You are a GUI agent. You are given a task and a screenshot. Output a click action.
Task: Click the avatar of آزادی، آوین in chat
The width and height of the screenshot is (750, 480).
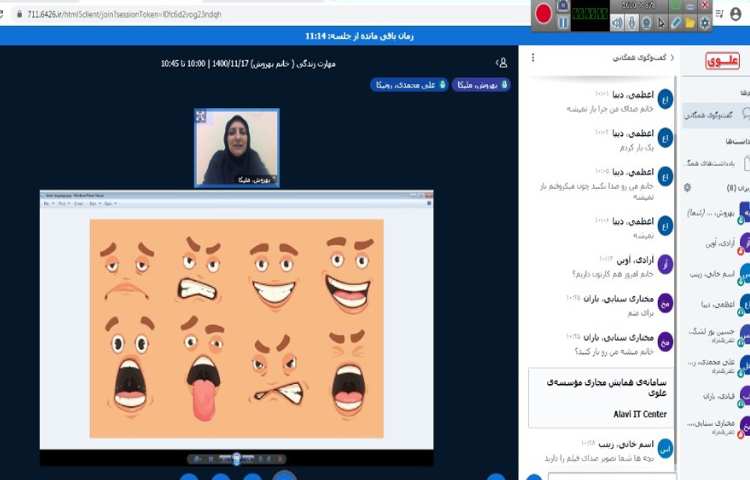pyautogui.click(x=665, y=264)
